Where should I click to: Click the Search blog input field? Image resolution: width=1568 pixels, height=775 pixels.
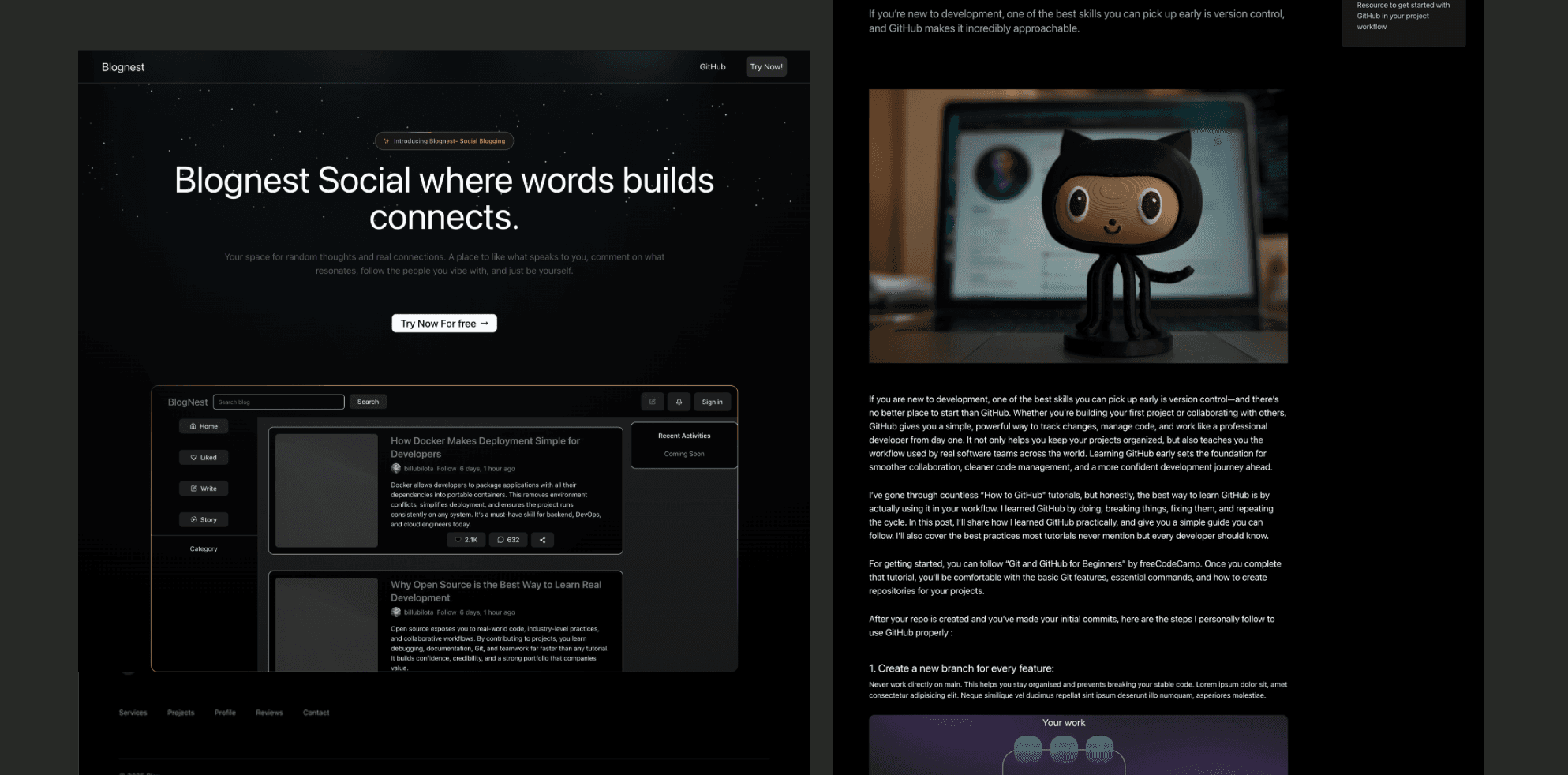[x=279, y=402]
